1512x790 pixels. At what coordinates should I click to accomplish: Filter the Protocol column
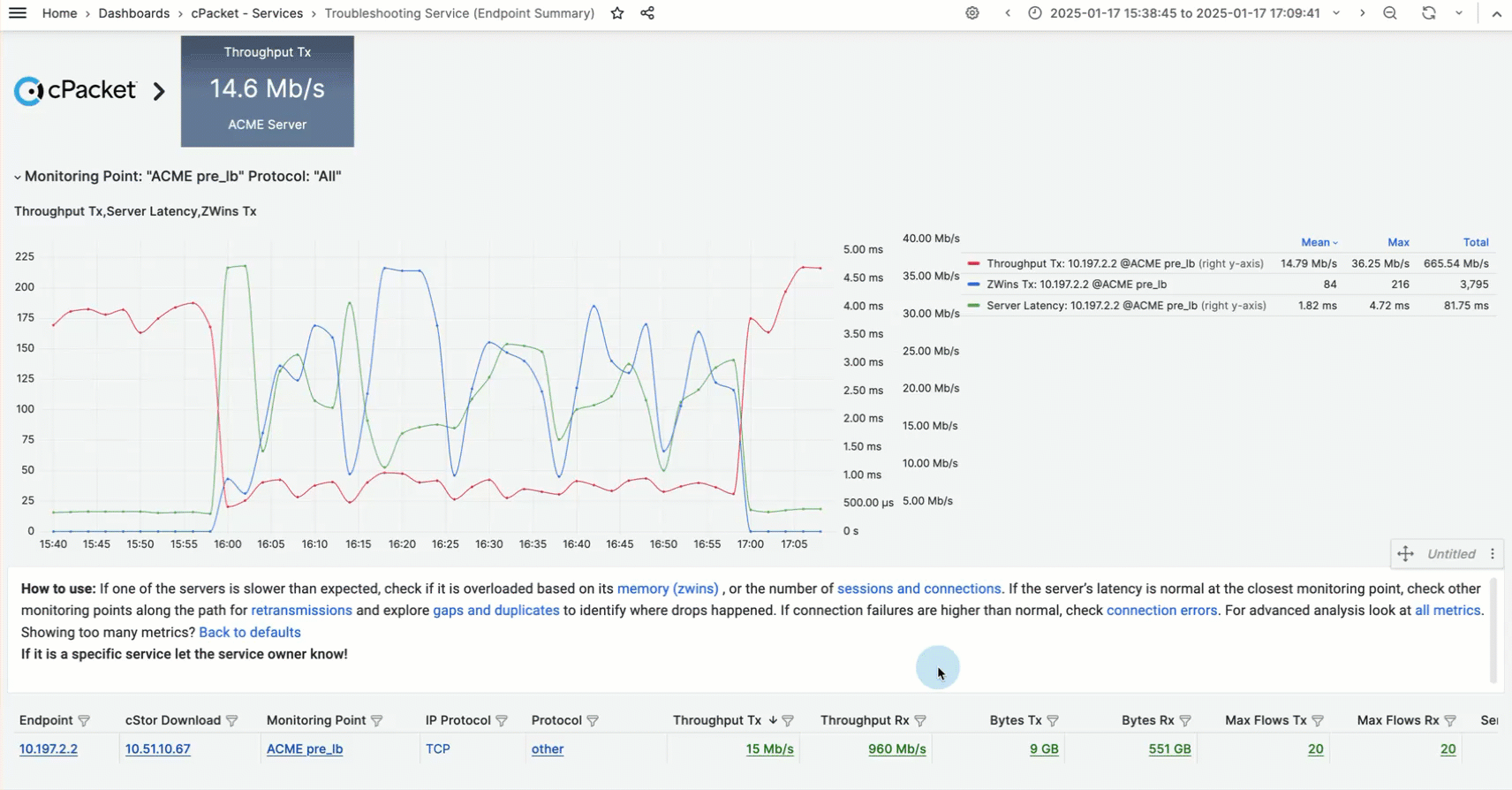click(593, 721)
